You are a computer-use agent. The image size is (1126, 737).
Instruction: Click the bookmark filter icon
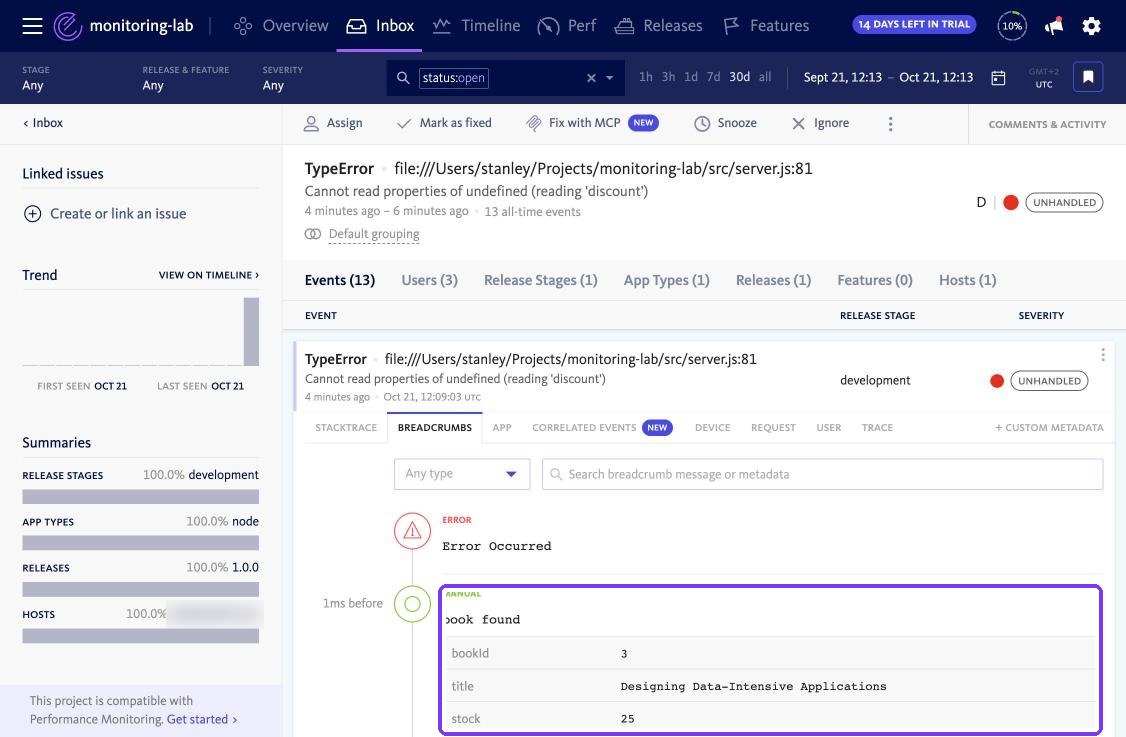click(1088, 77)
